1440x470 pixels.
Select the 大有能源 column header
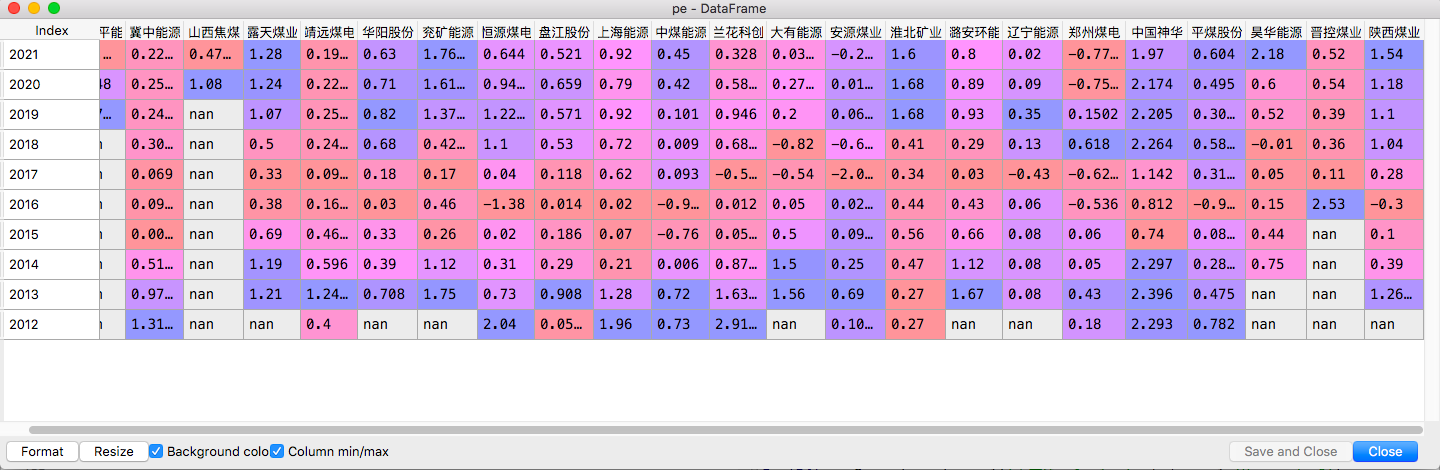coord(797,32)
